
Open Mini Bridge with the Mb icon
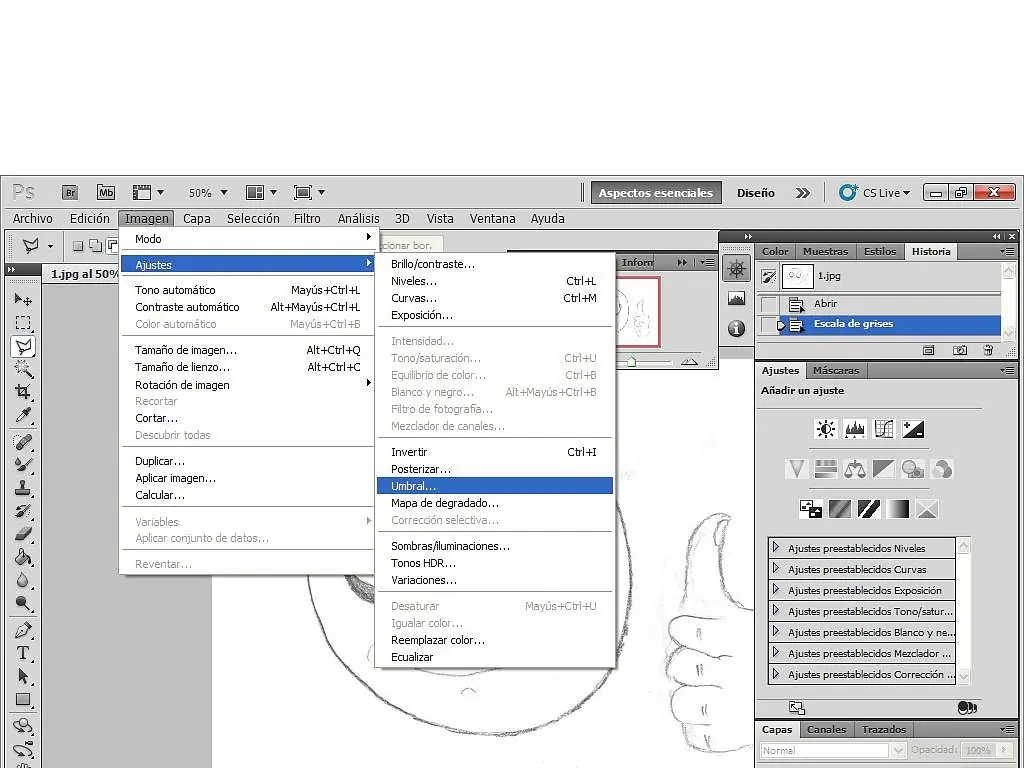[106, 193]
